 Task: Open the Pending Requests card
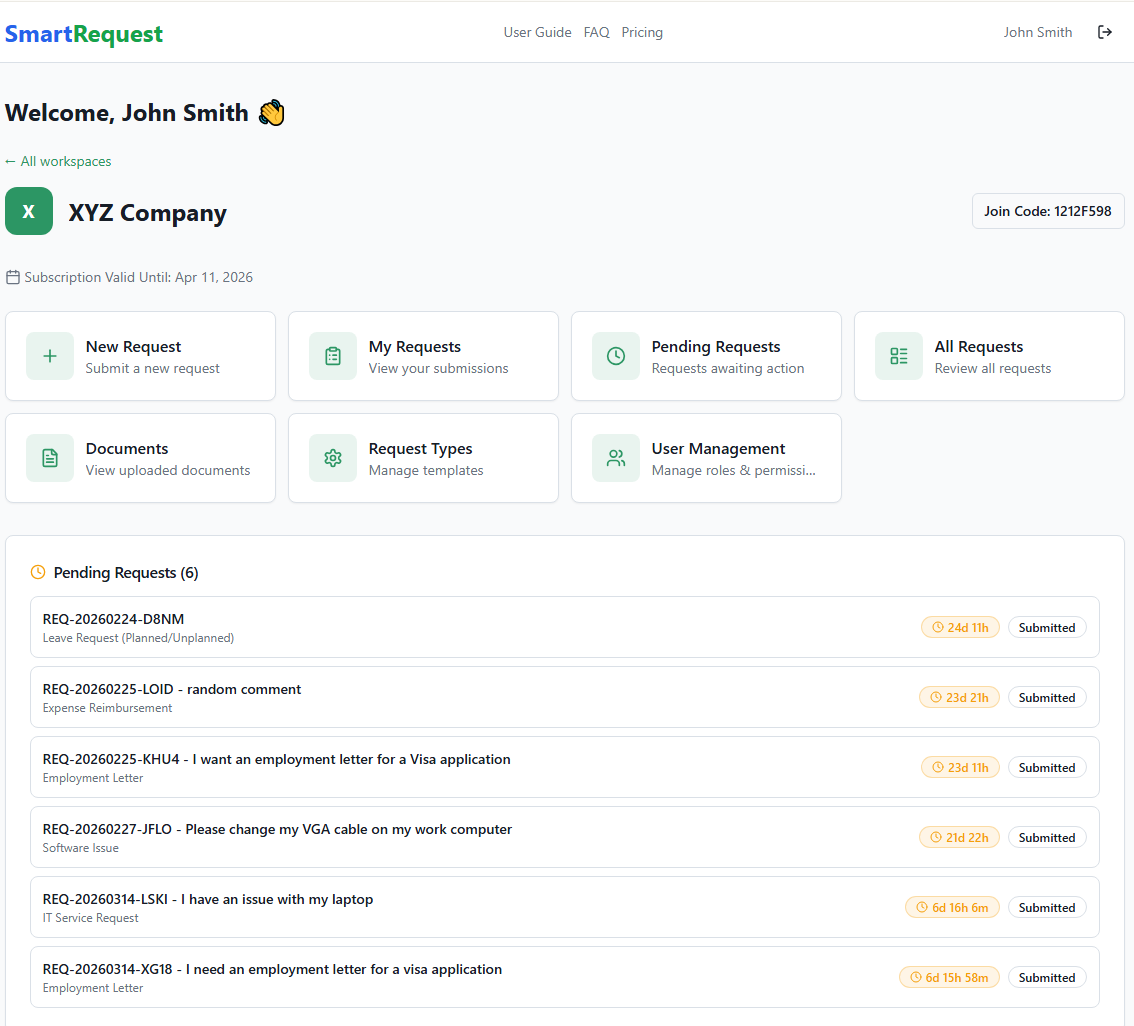tap(706, 356)
